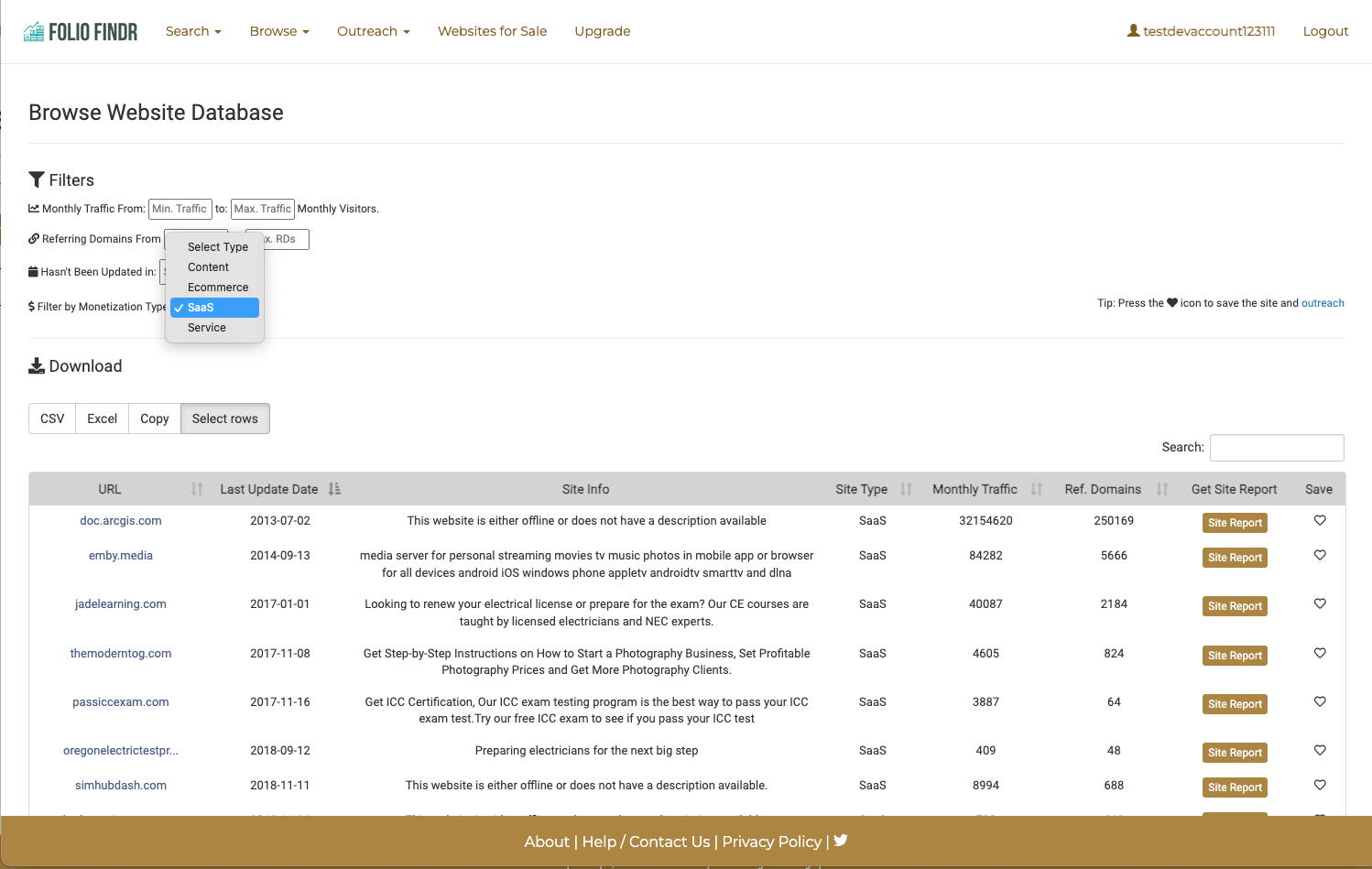This screenshot has width=1372, height=869.
Task: Save jadelearning.com with the heart icon
Action: (x=1320, y=603)
